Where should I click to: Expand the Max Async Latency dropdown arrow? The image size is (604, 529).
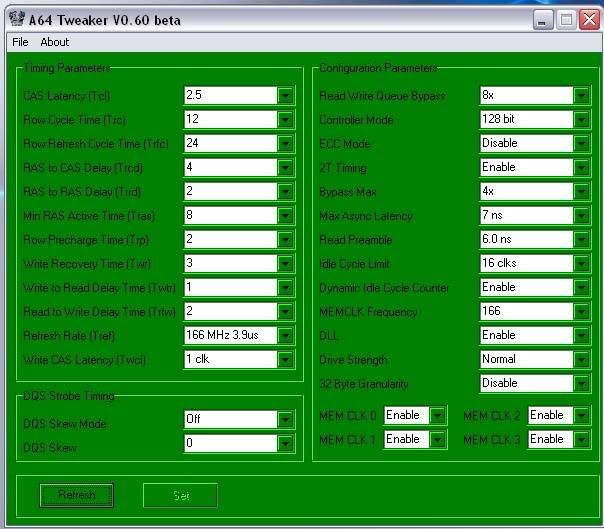(x=581, y=215)
